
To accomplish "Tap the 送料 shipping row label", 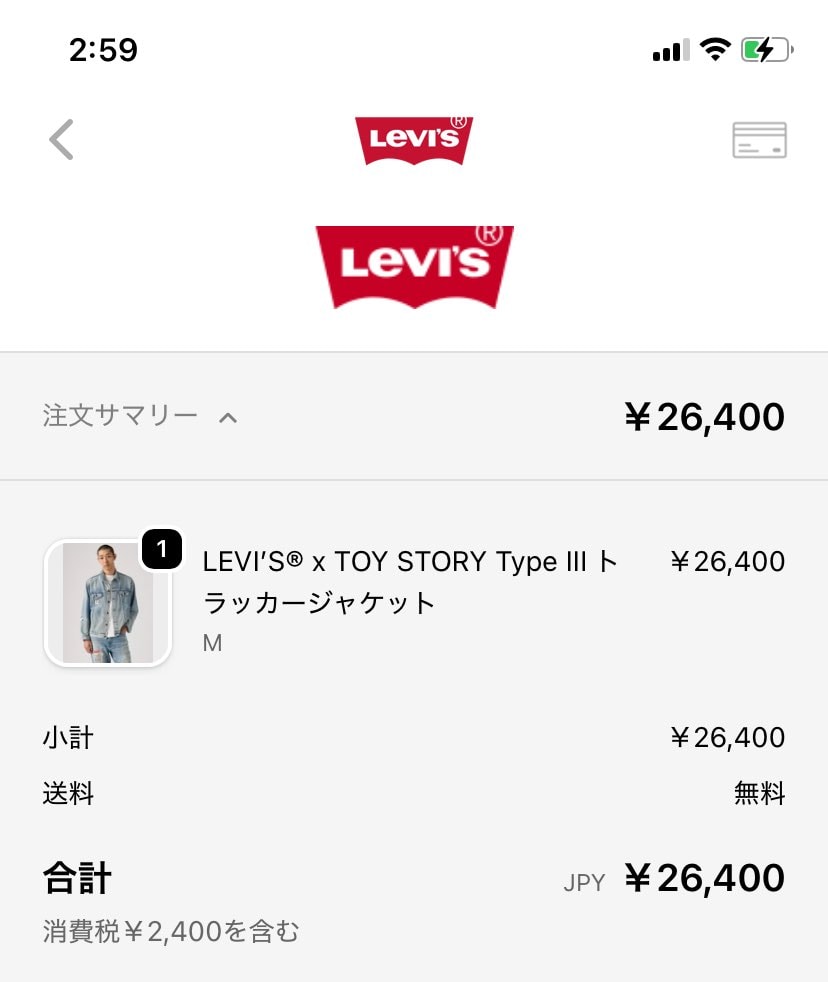I will point(68,795).
